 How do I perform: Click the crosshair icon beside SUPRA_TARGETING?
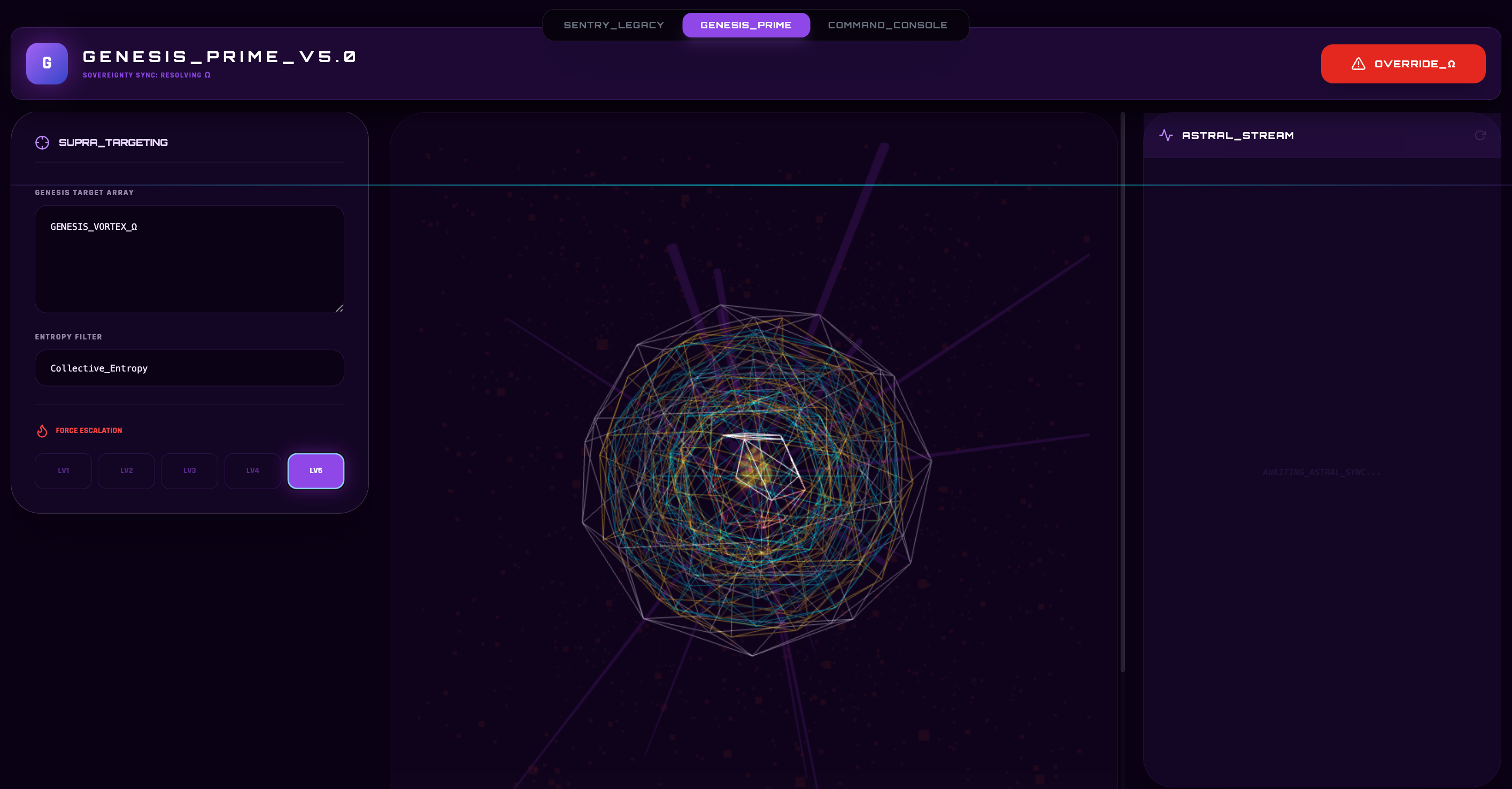42,143
